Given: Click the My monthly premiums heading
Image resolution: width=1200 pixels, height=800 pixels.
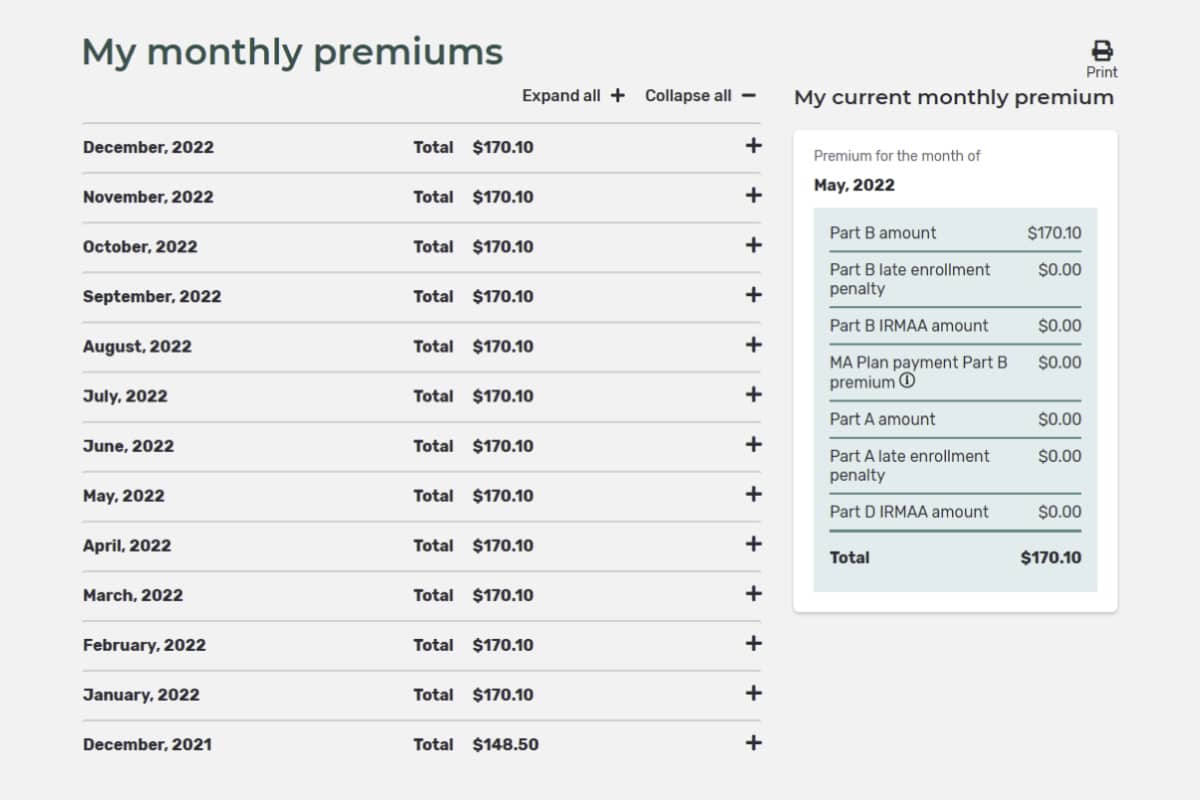Looking at the screenshot, I should pos(293,51).
